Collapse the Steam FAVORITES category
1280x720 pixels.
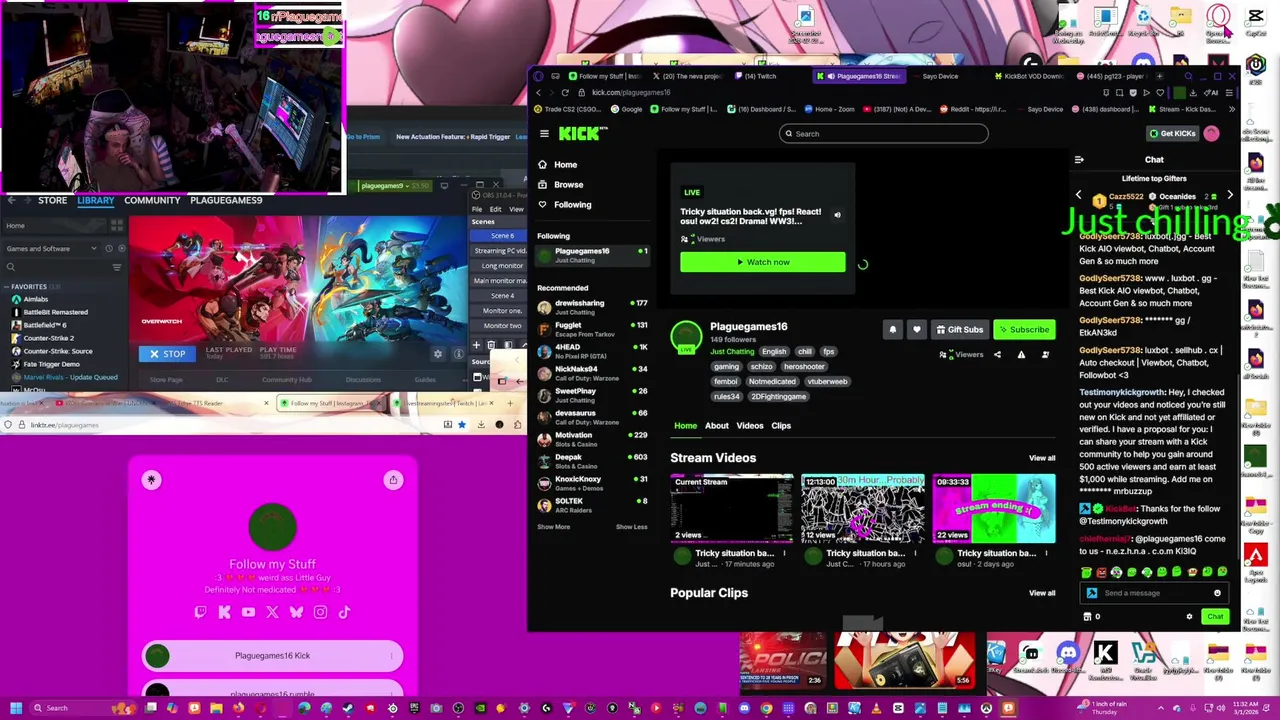coord(6,286)
